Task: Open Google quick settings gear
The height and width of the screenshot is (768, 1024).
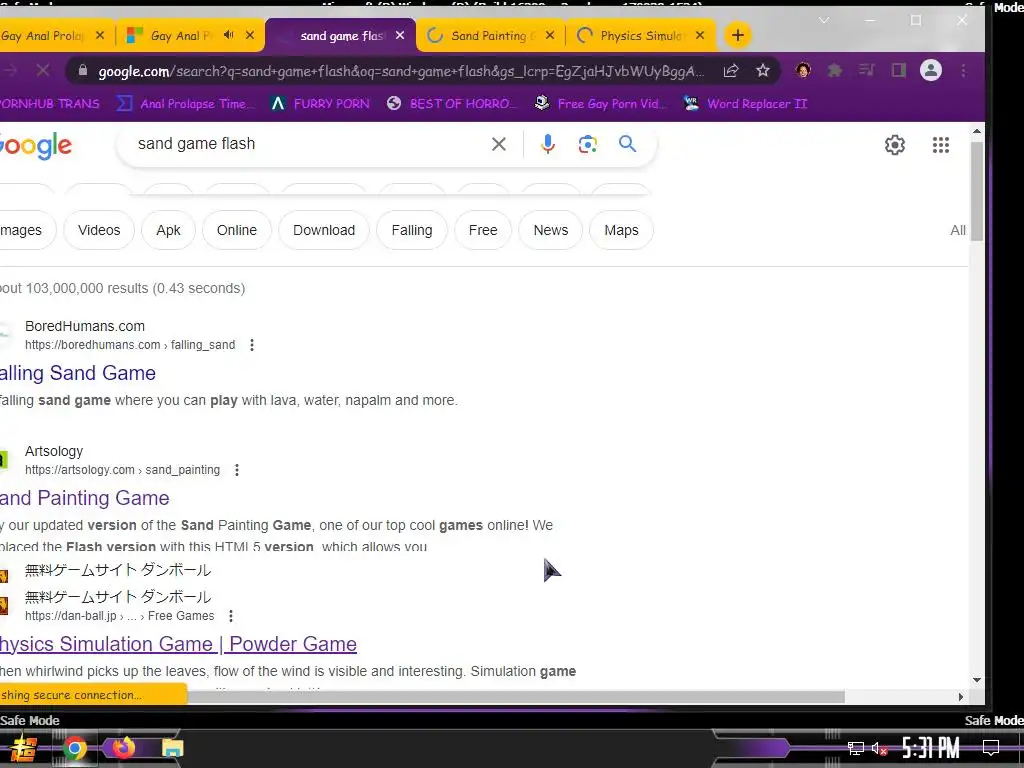Action: pyautogui.click(x=895, y=145)
